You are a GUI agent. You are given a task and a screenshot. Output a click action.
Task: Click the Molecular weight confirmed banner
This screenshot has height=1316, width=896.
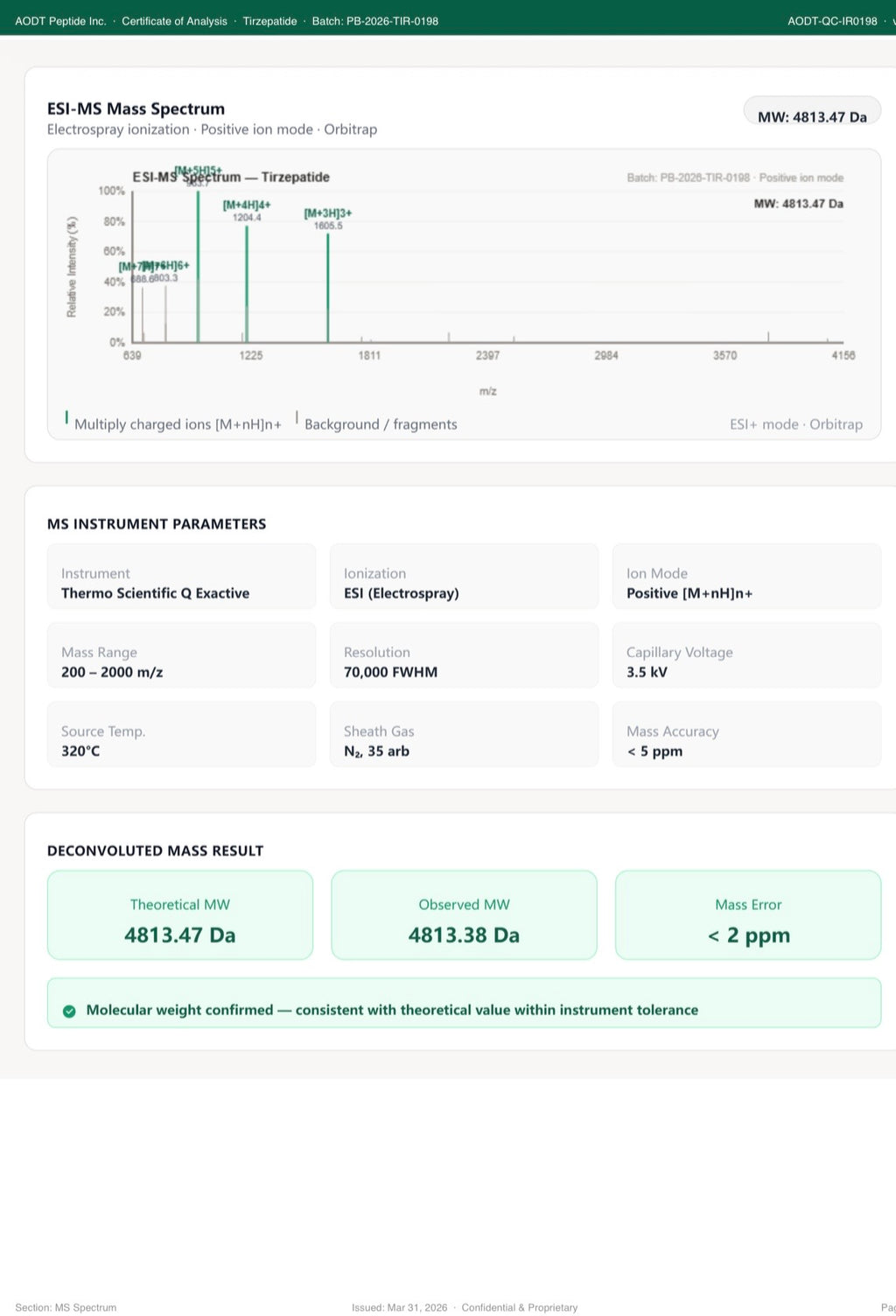(464, 1003)
